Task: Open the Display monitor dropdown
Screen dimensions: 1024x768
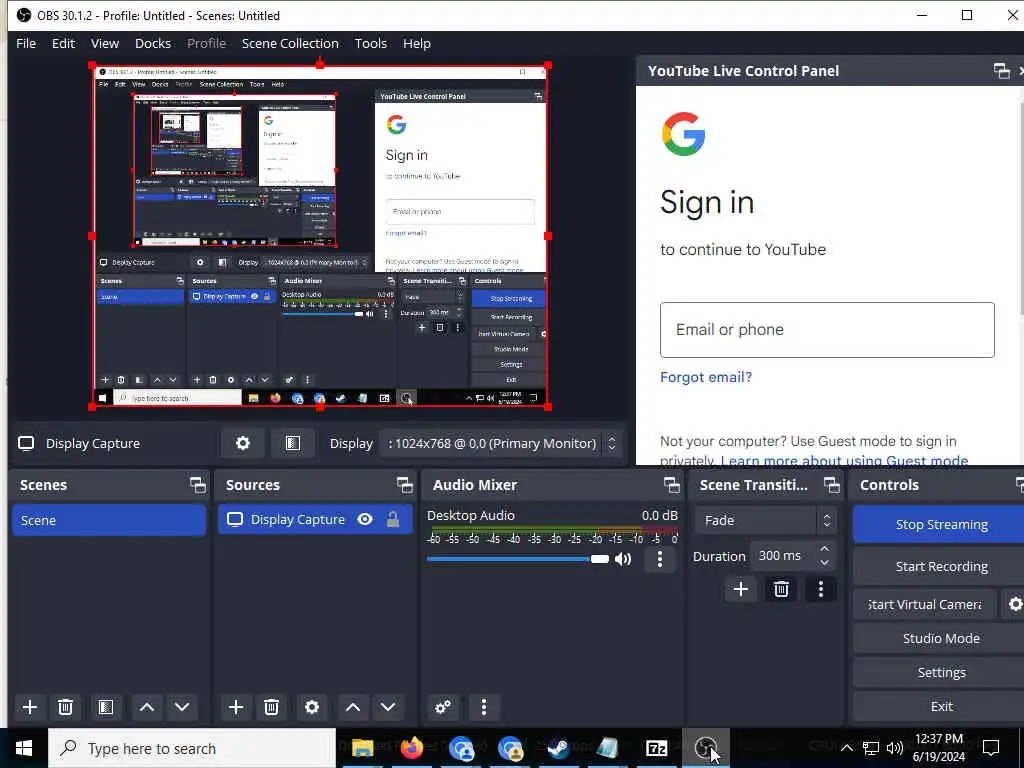Action: [502, 443]
